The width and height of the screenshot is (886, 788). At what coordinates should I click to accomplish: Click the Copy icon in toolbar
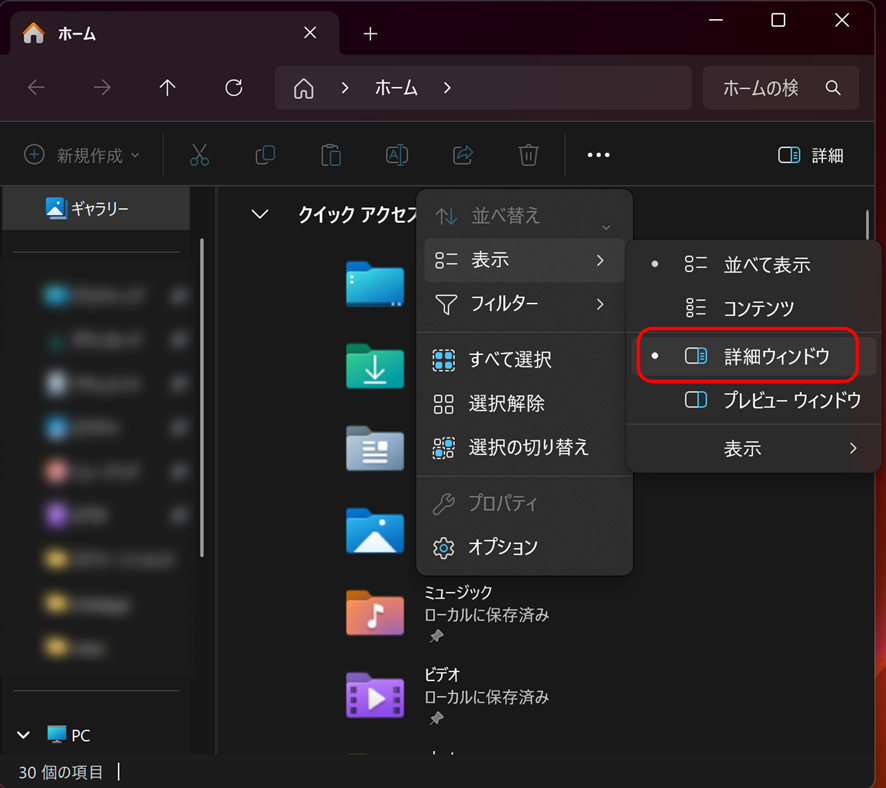(x=265, y=155)
